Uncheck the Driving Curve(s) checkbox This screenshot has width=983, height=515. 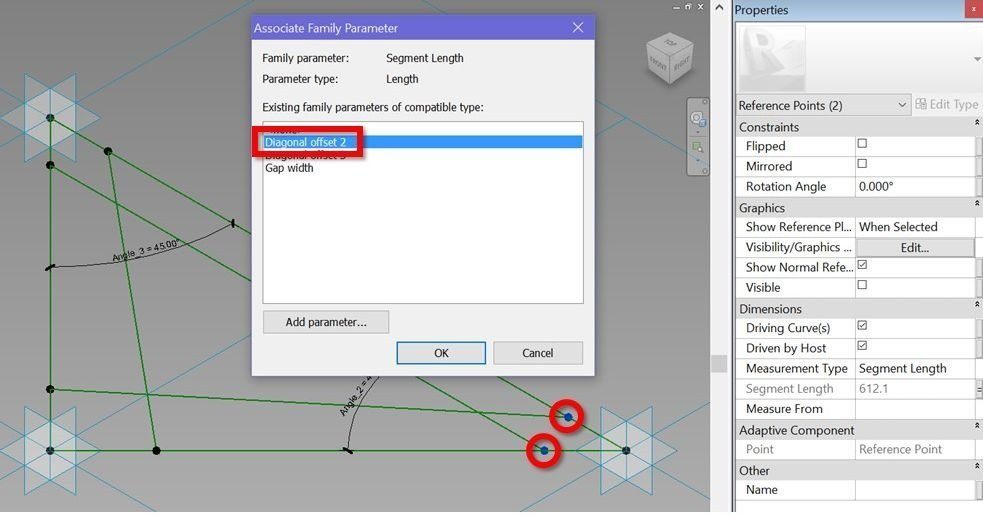point(862,326)
